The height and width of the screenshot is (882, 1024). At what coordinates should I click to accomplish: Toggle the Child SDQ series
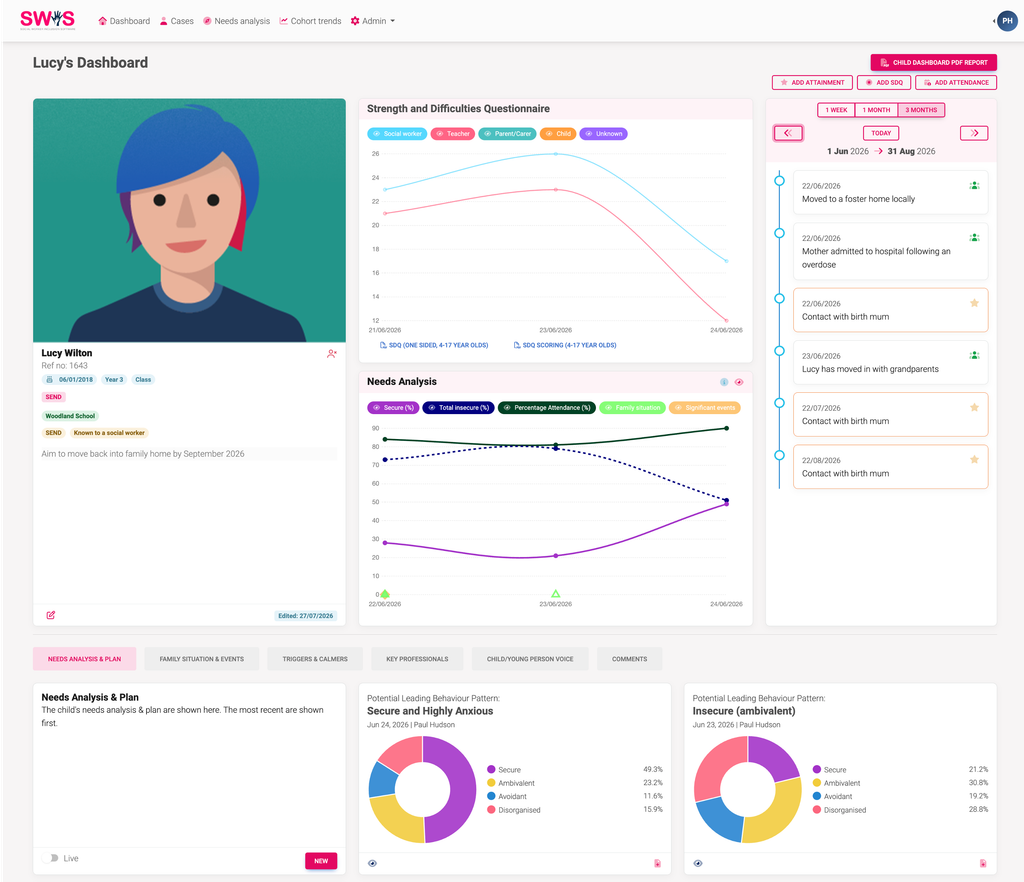pos(558,134)
